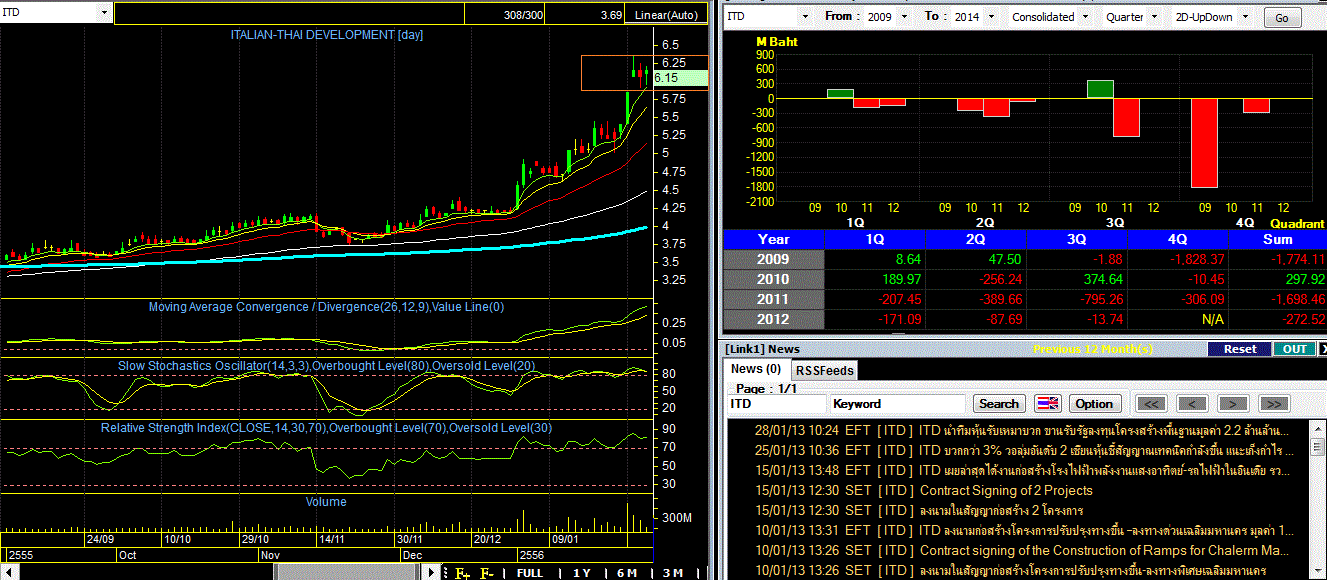Click the 2Q column header

(x=976, y=239)
